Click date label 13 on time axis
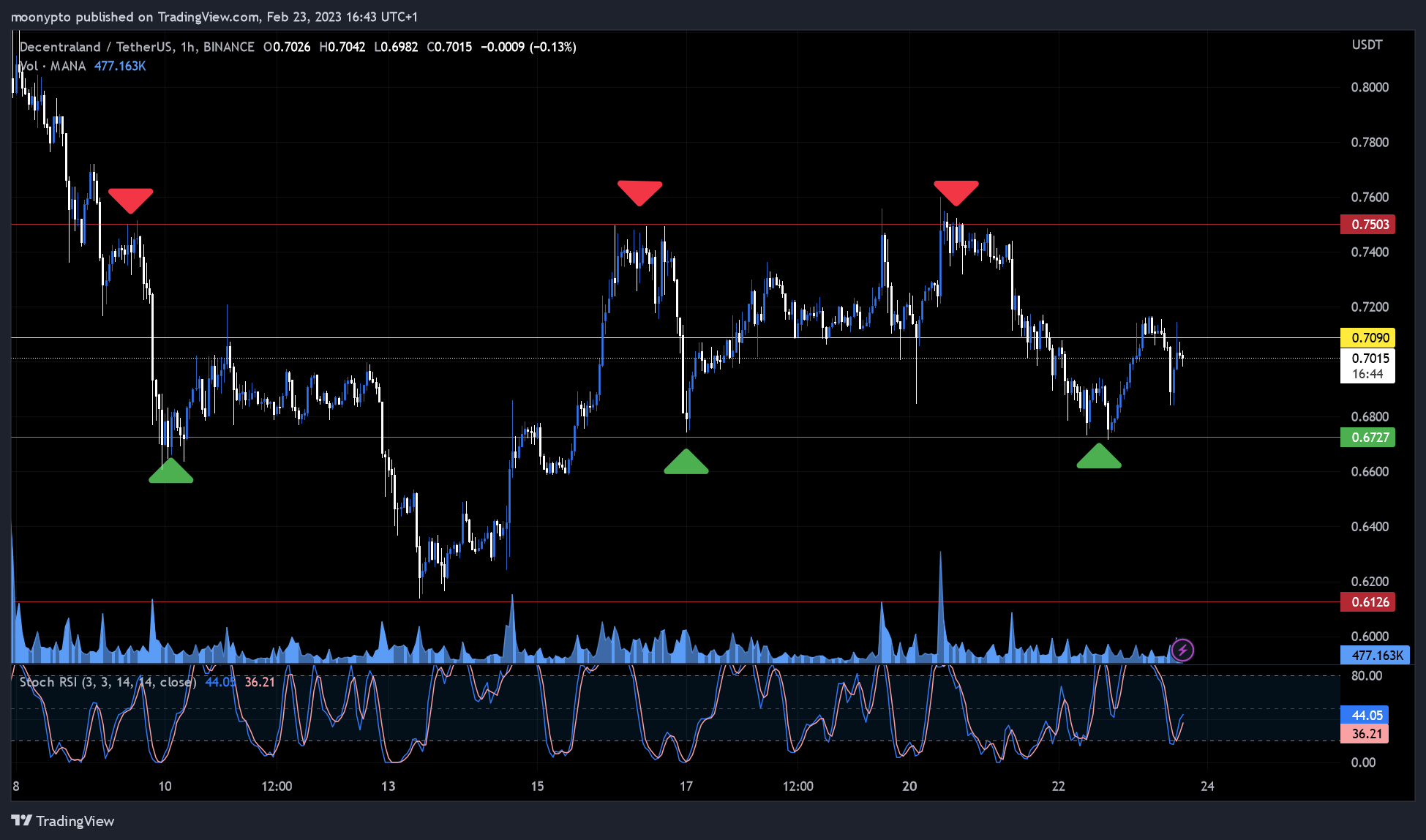Image resolution: width=1426 pixels, height=840 pixels. coord(389,787)
